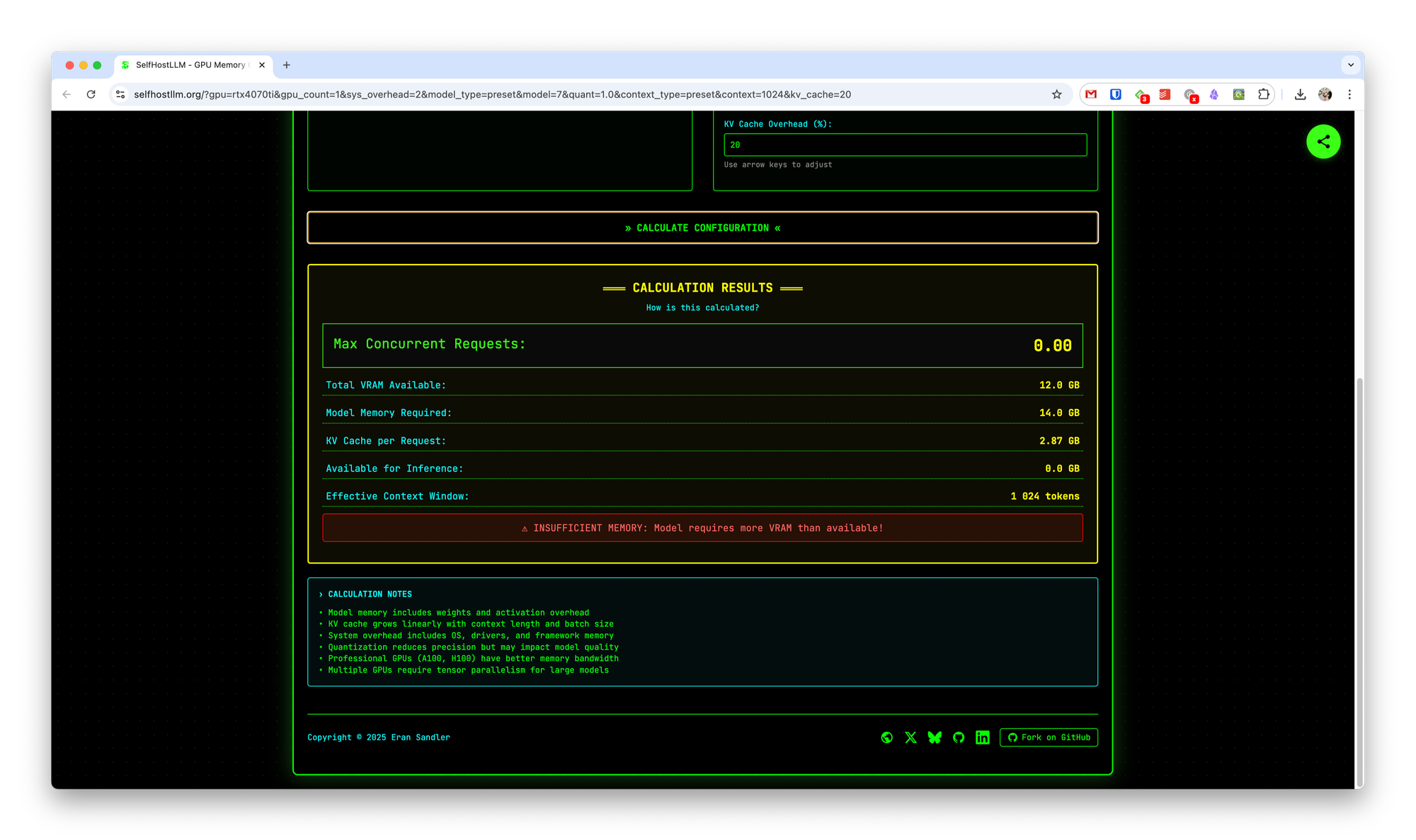Open the Bluesky butterfly footer icon
The image size is (1416, 840).
click(x=935, y=737)
